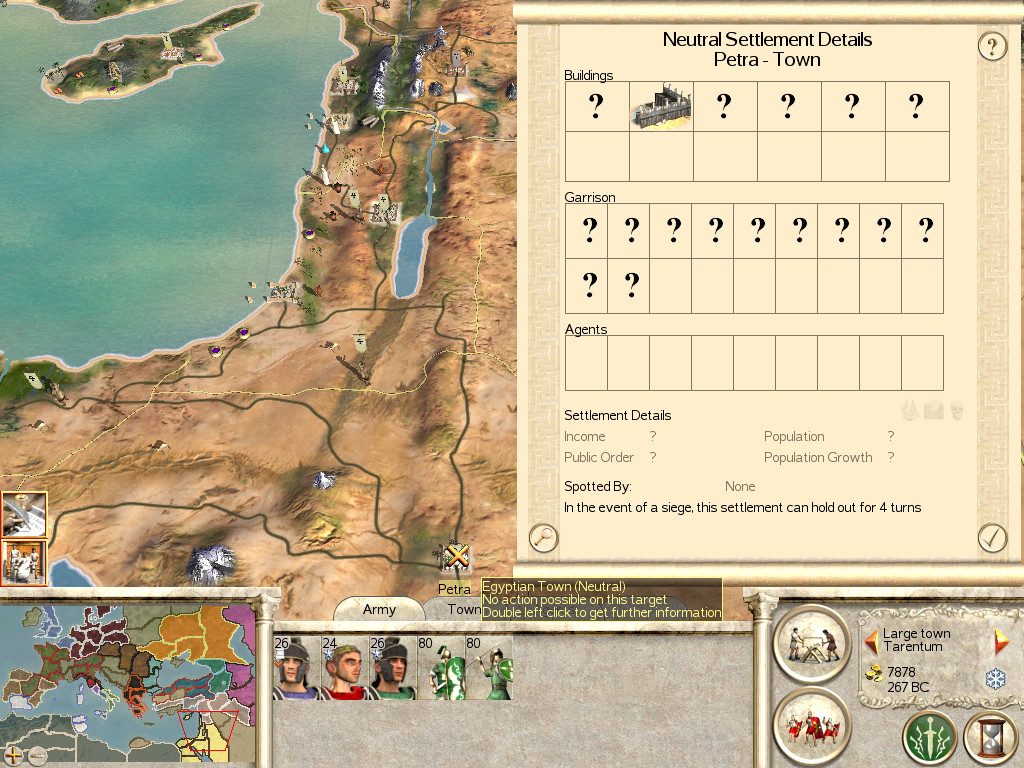Open faction overview via green sword emblem

(930, 738)
